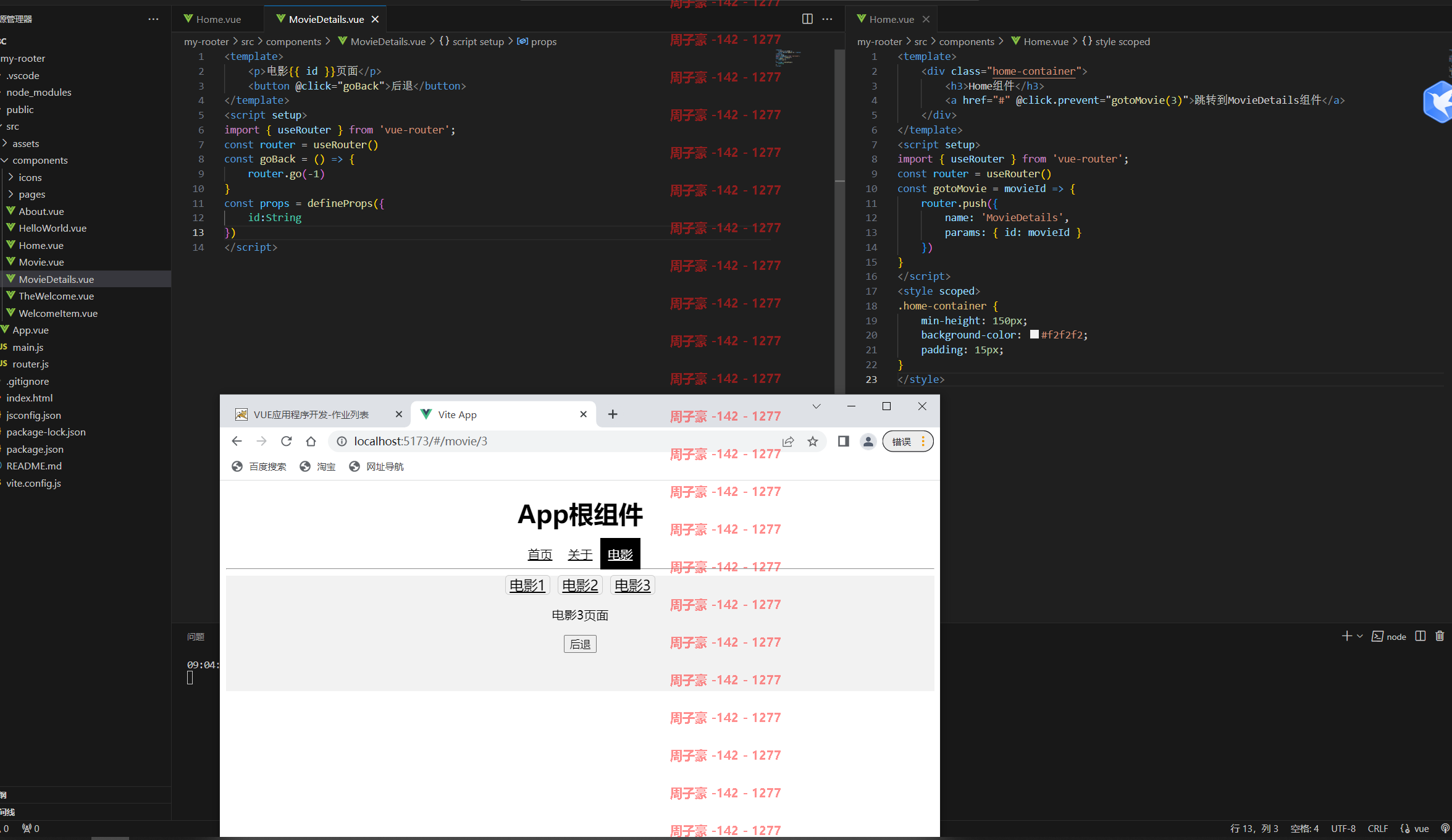Screen dimensions: 1452x840
Task: Open WelcomeItem.vue in explorer
Action: (85, 313)
